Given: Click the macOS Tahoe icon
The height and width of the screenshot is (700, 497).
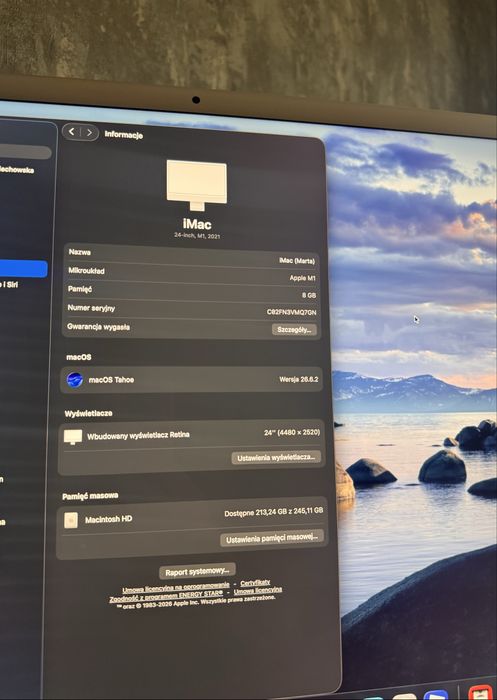Looking at the screenshot, I should (75, 379).
